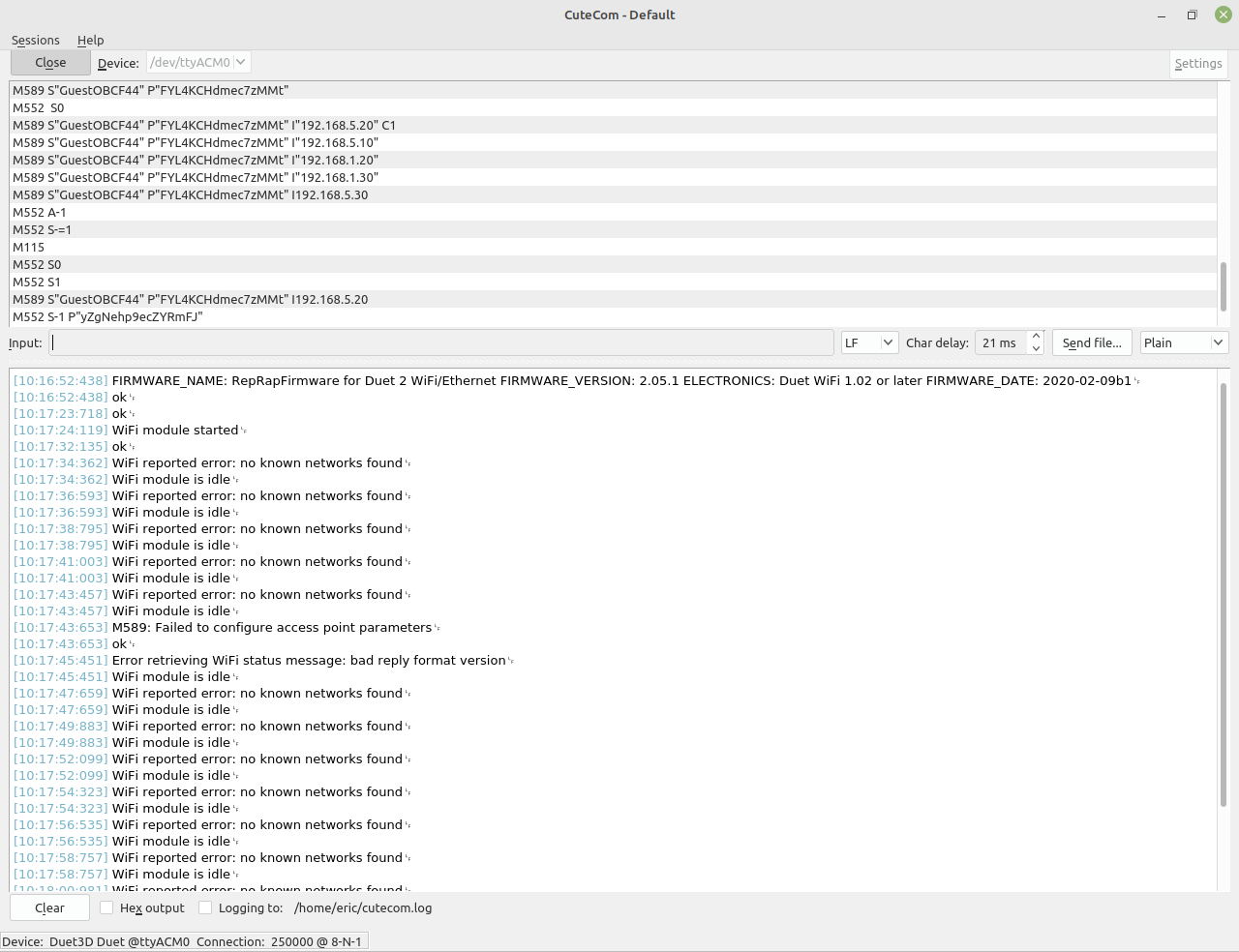
Task: Select the history entry with C1 suffix
Action: (613, 125)
